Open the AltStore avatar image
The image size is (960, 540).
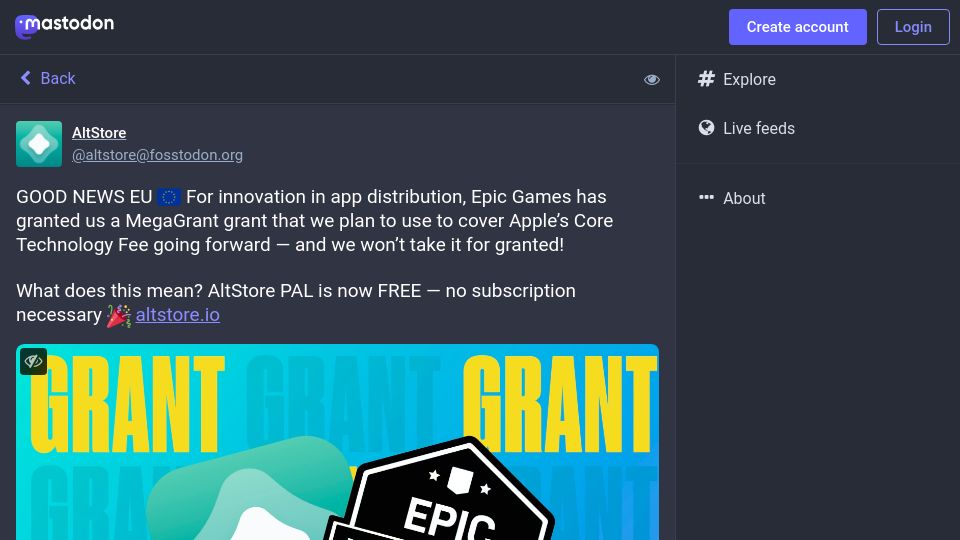tap(39, 144)
